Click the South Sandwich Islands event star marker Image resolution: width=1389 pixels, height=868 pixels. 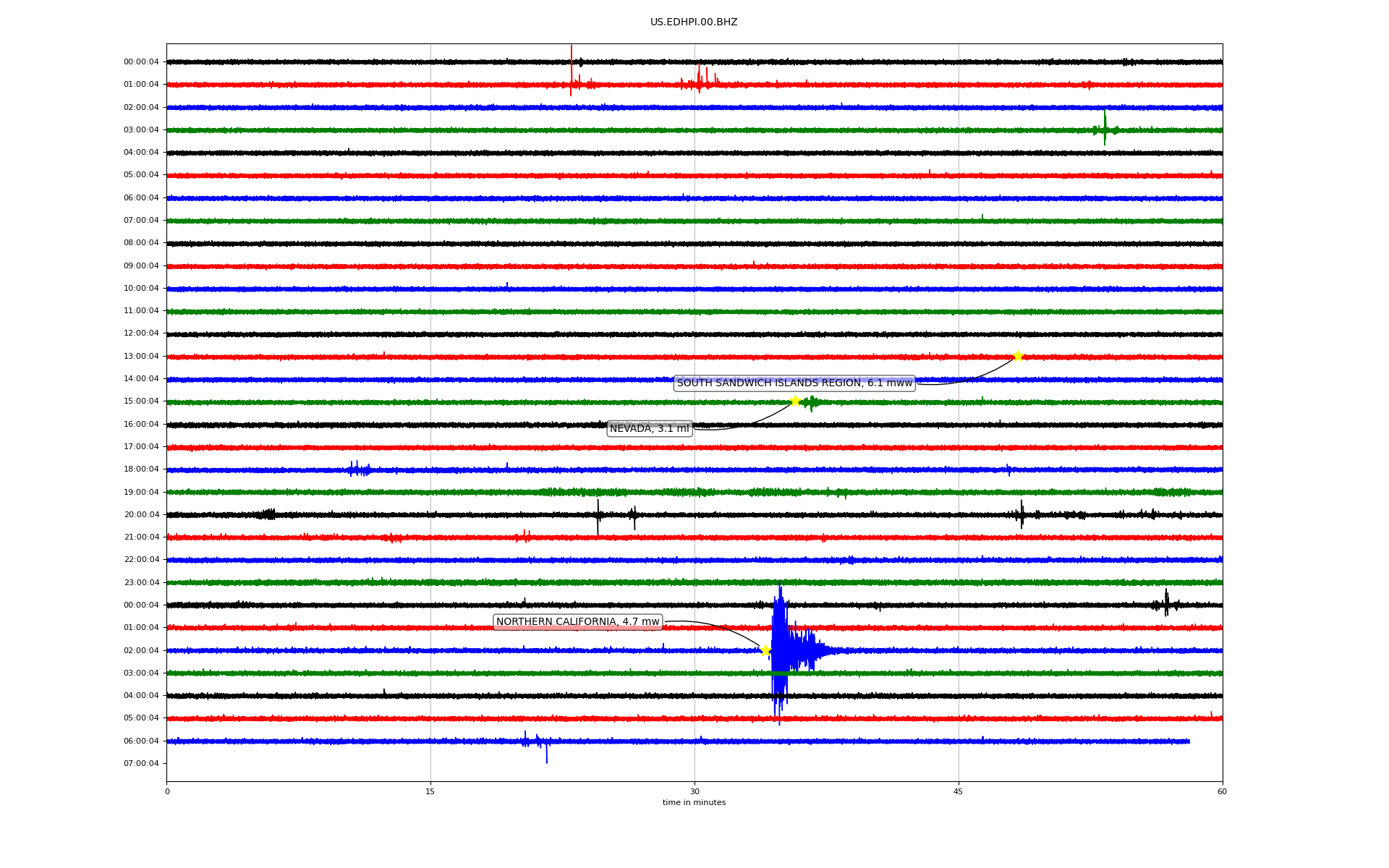point(1018,356)
